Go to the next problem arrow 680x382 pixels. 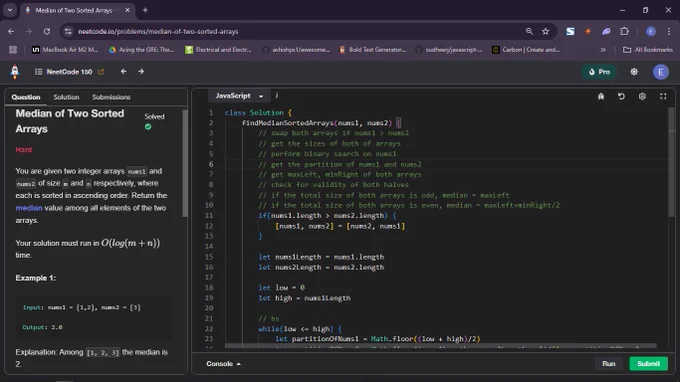tap(141, 72)
